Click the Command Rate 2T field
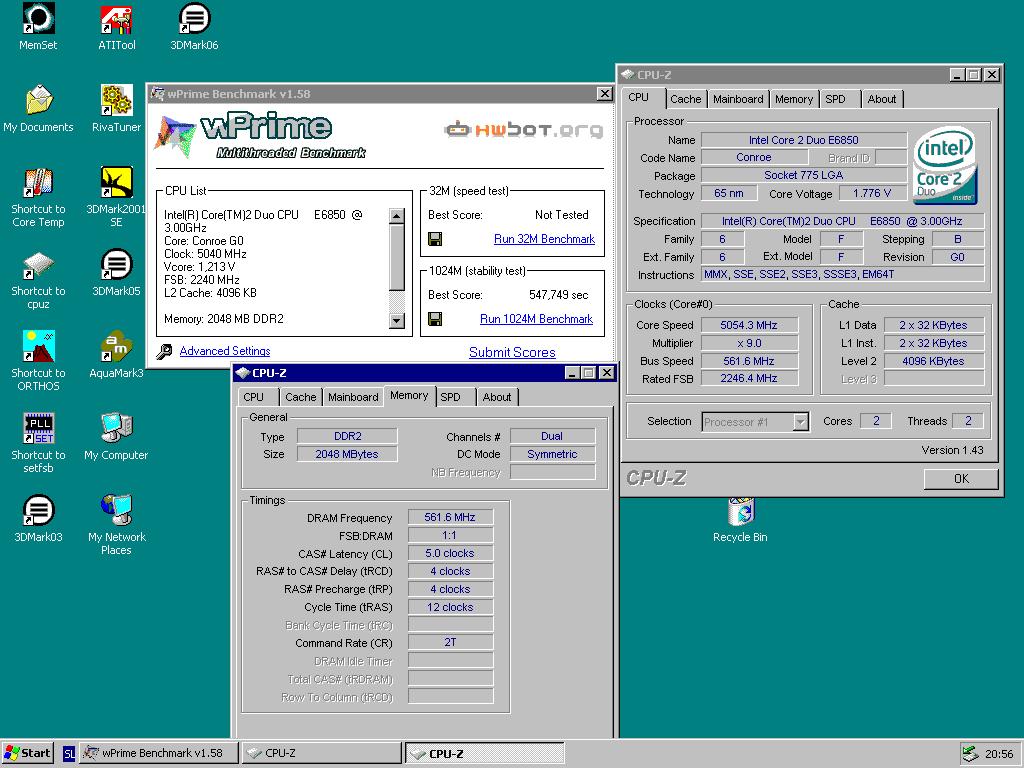Viewport: 1024px width, 768px height. (450, 643)
